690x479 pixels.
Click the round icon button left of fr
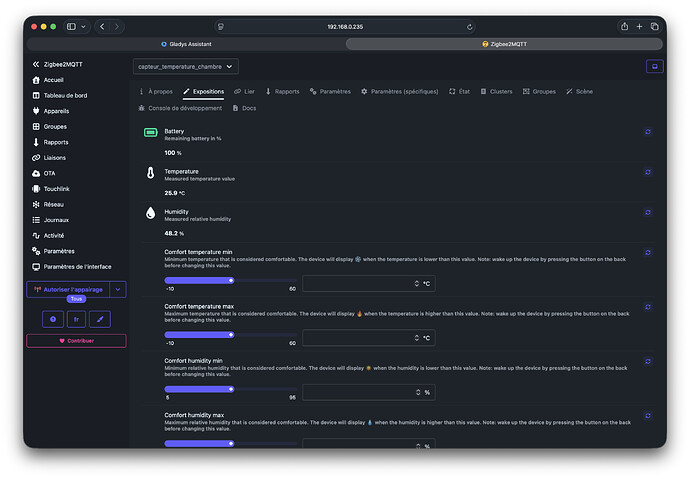pos(53,319)
